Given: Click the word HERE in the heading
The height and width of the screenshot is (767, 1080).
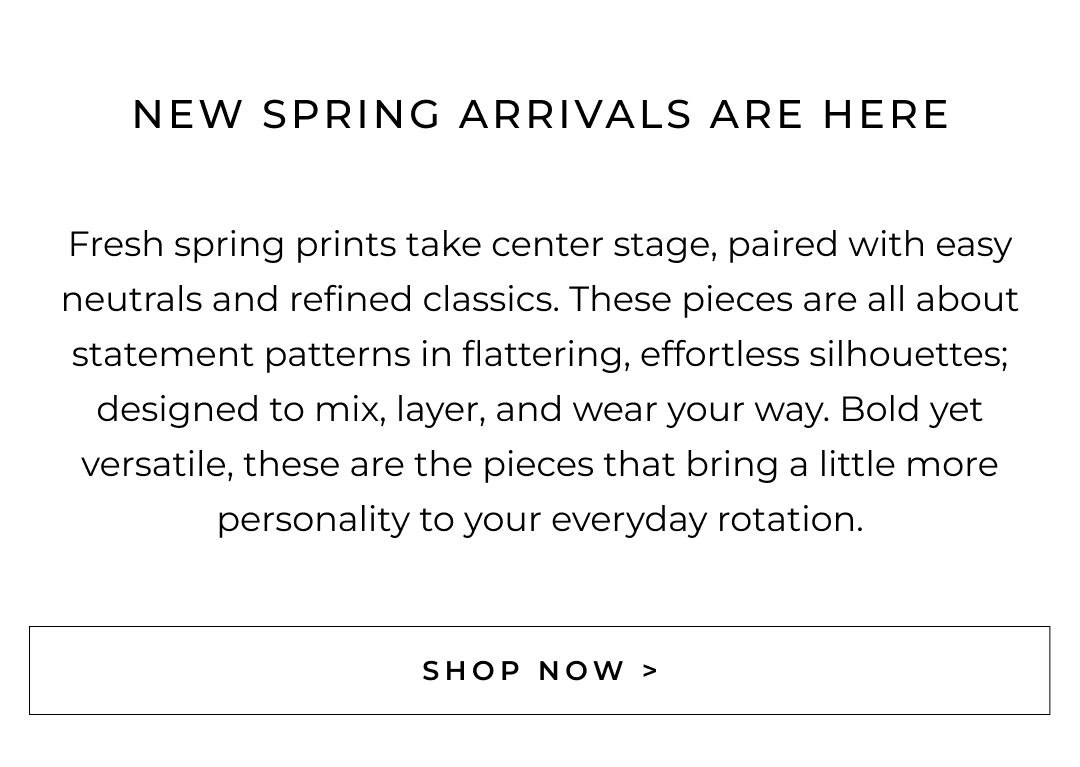Looking at the screenshot, I should click(885, 115).
